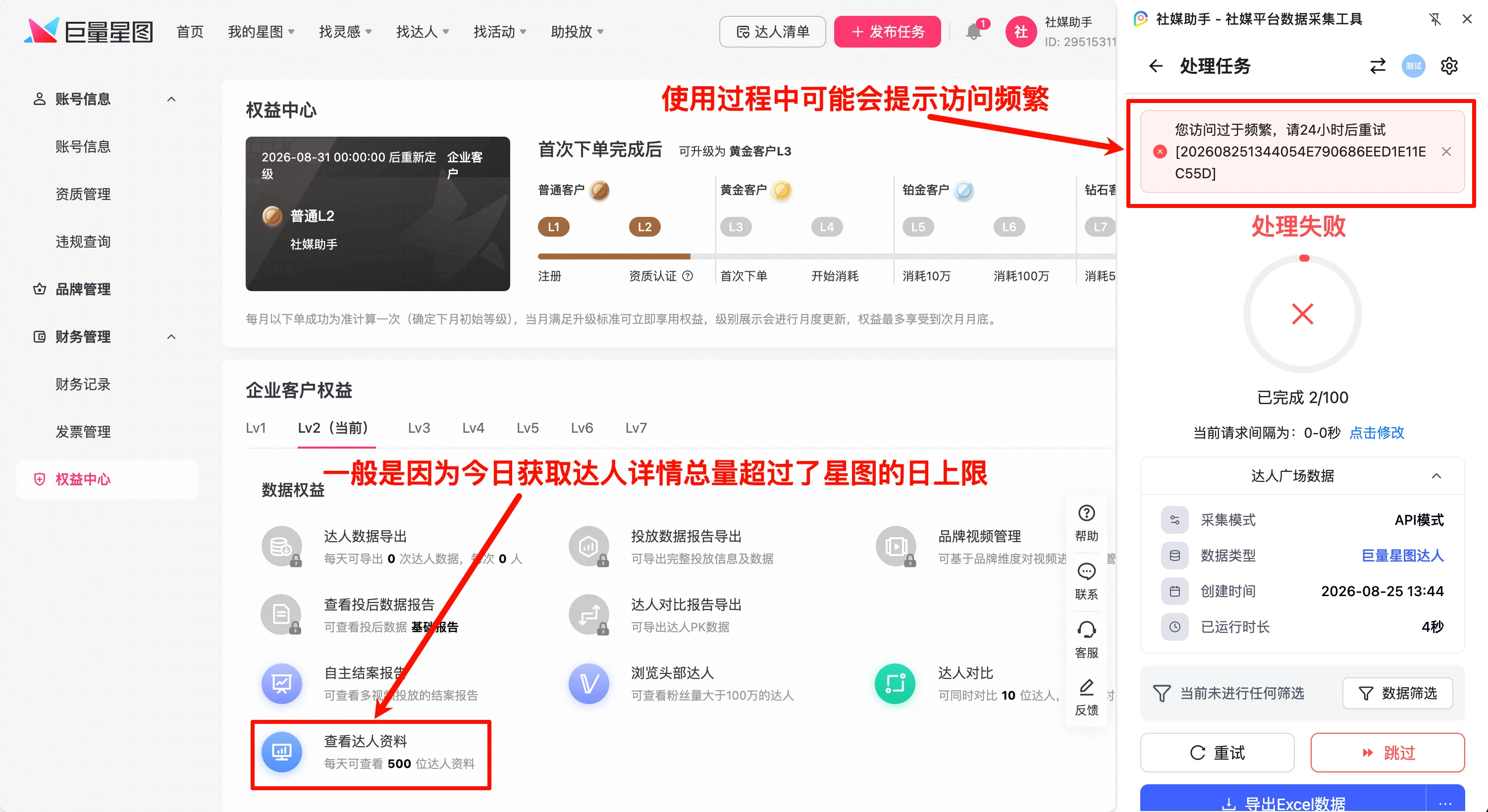The image size is (1488, 812).
Task: Switch to the Lv3 tab
Action: [419, 428]
